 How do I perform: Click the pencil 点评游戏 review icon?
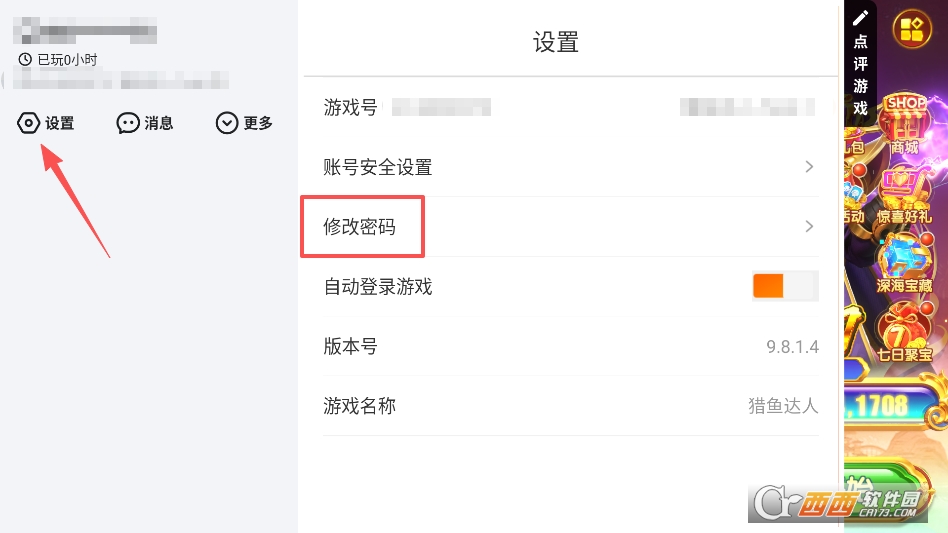coord(860,18)
